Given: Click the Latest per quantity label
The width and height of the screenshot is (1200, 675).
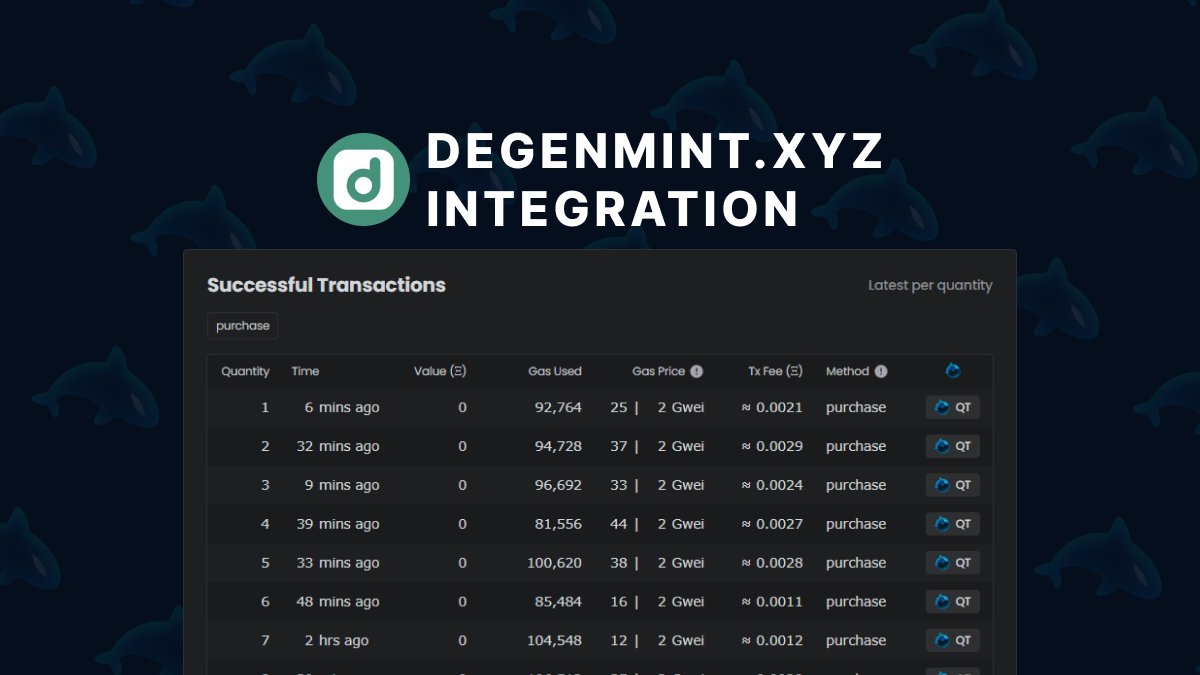Looking at the screenshot, I should coord(930,285).
